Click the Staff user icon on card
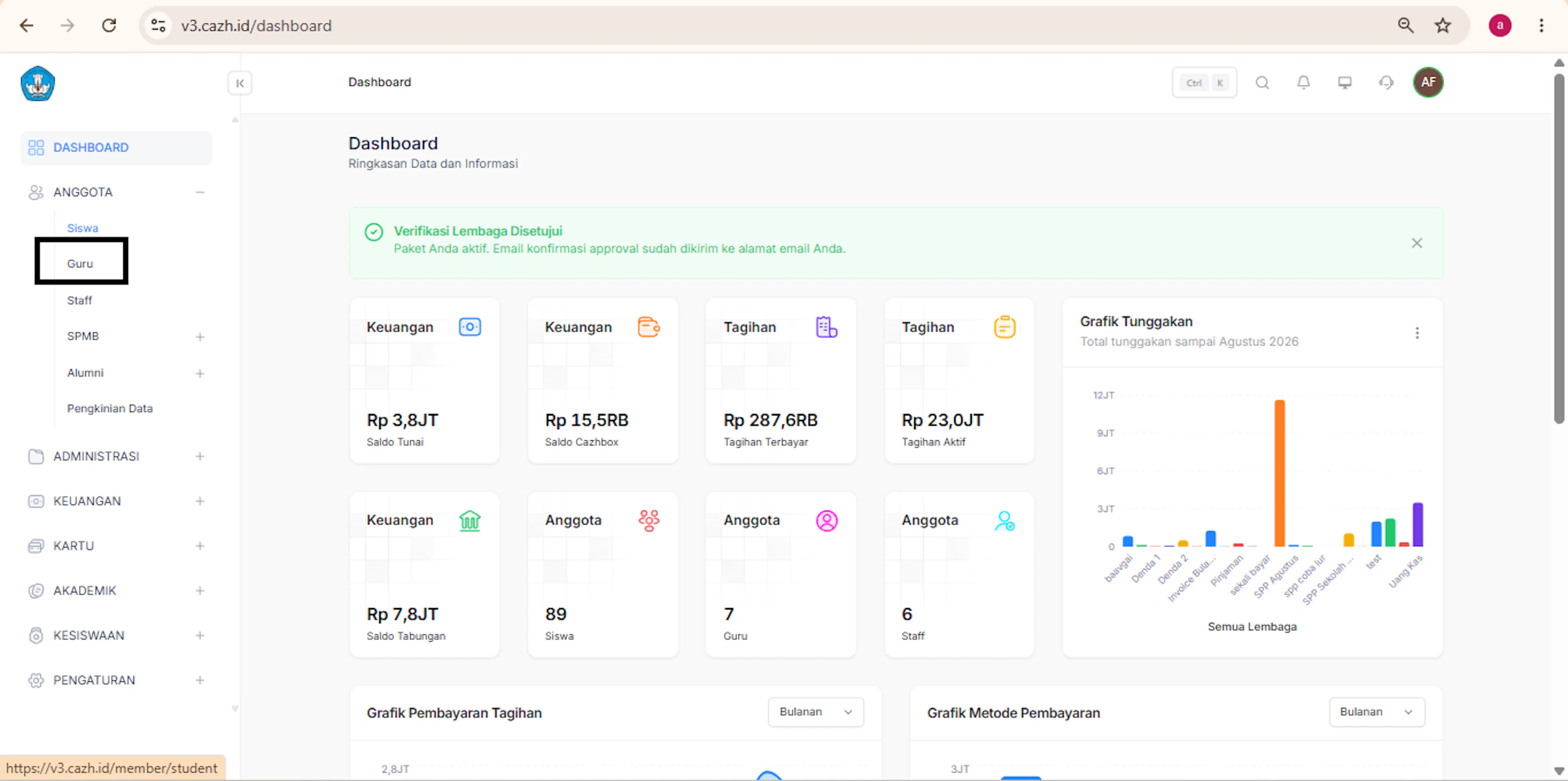The width and height of the screenshot is (1568, 781). tap(1005, 520)
